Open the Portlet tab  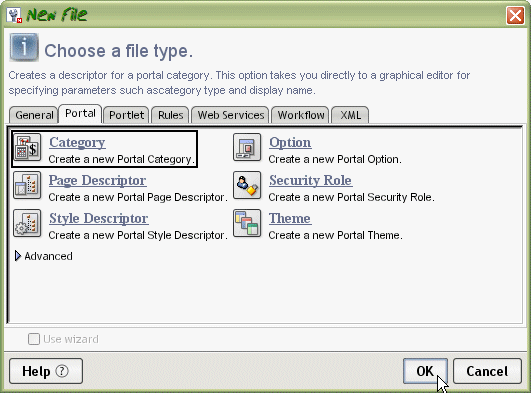pos(126,115)
